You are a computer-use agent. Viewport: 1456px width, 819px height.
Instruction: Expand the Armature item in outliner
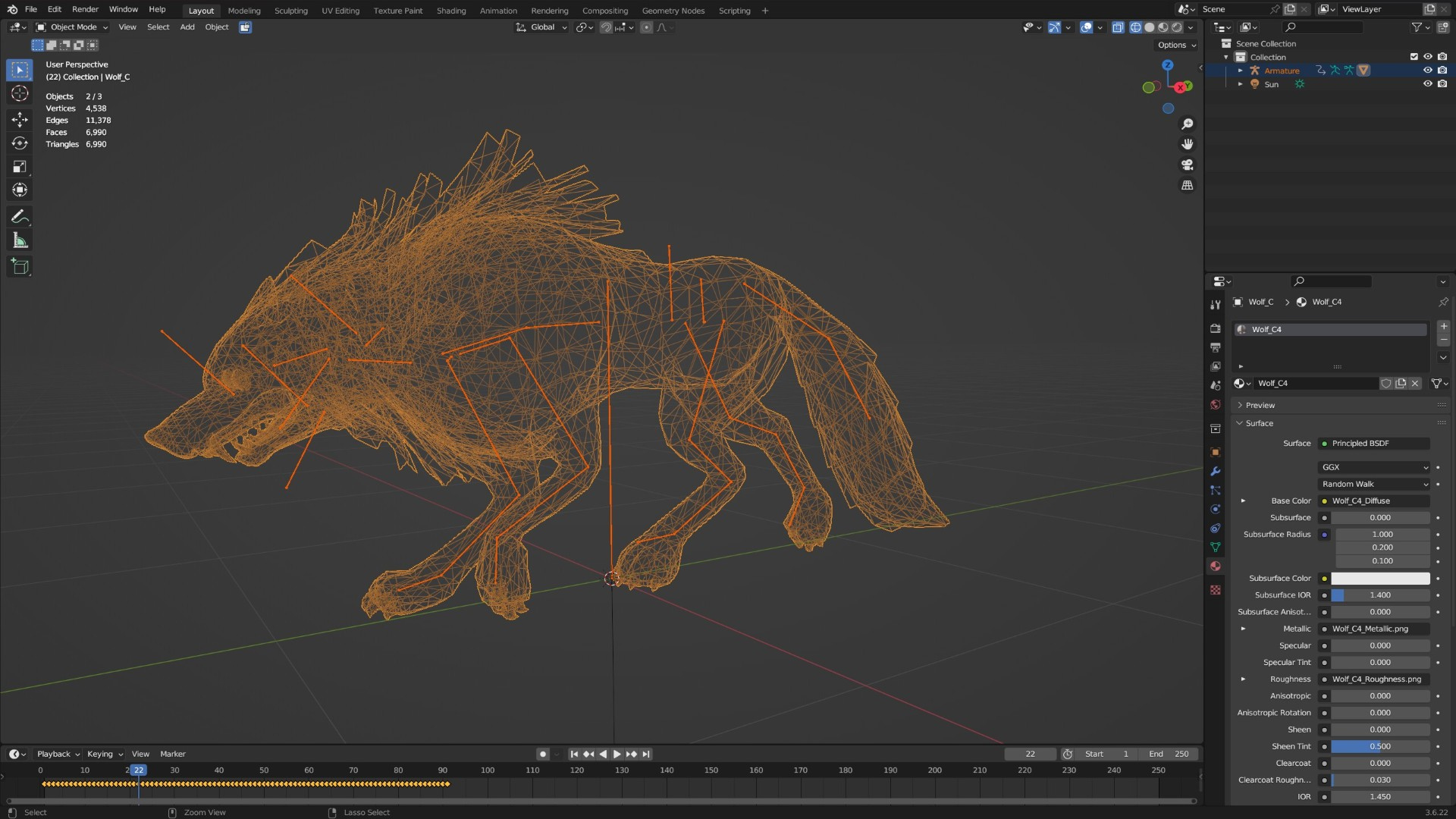coord(1241,71)
